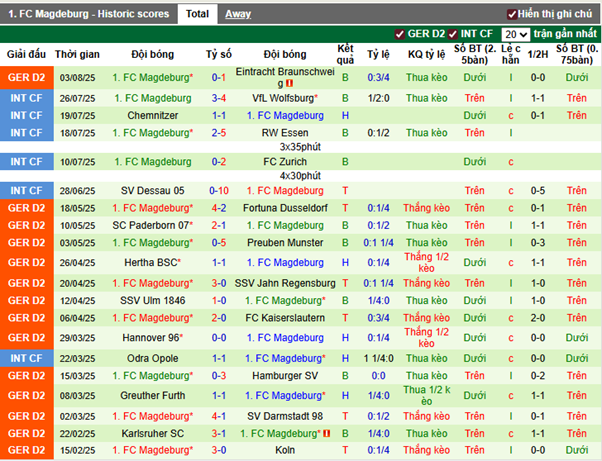Open the FC Kaiserslautern team link
Screen dimensions: 602x461
[285, 318]
